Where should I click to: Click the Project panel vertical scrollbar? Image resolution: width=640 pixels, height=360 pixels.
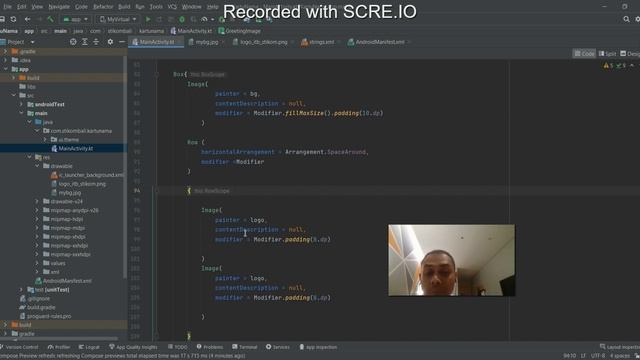[125, 167]
